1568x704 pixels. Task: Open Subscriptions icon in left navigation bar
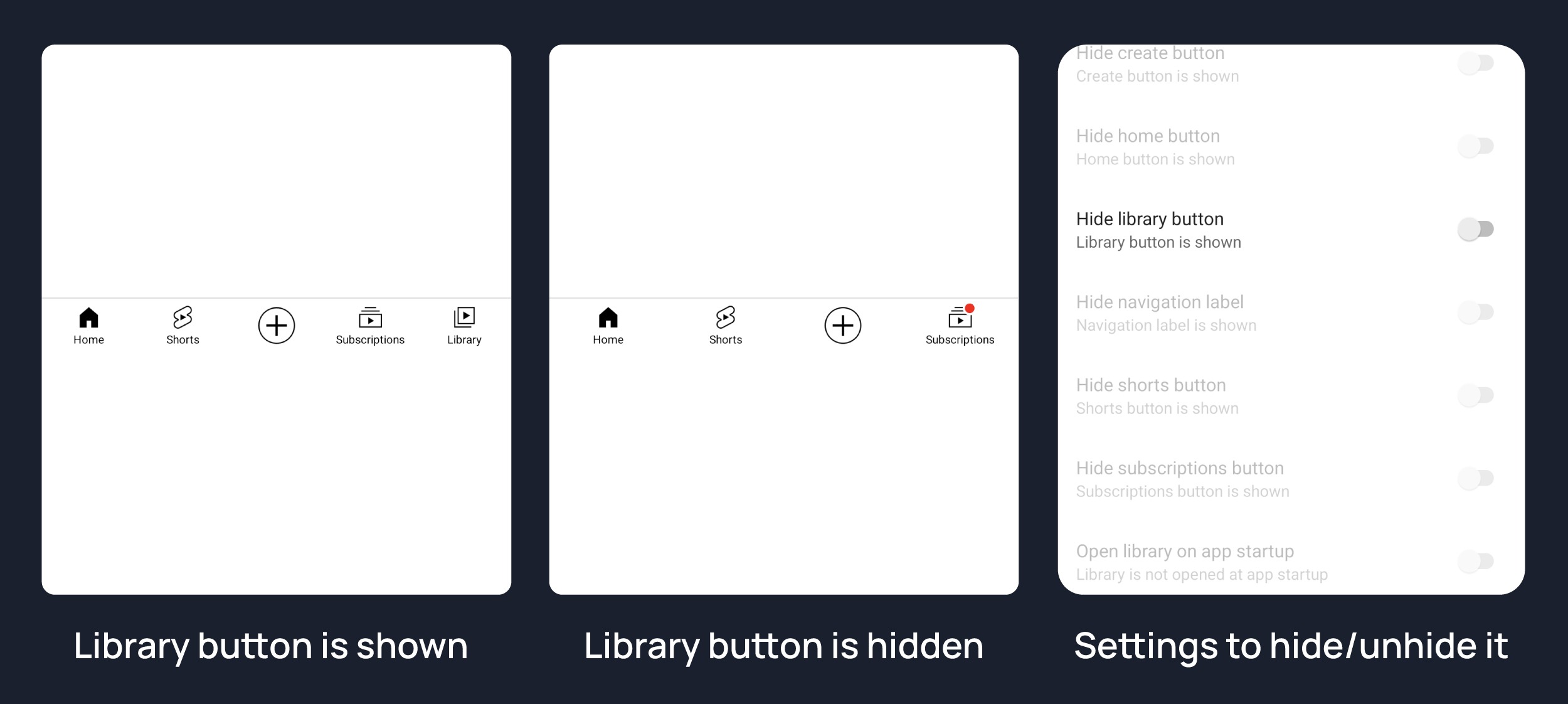tap(370, 317)
